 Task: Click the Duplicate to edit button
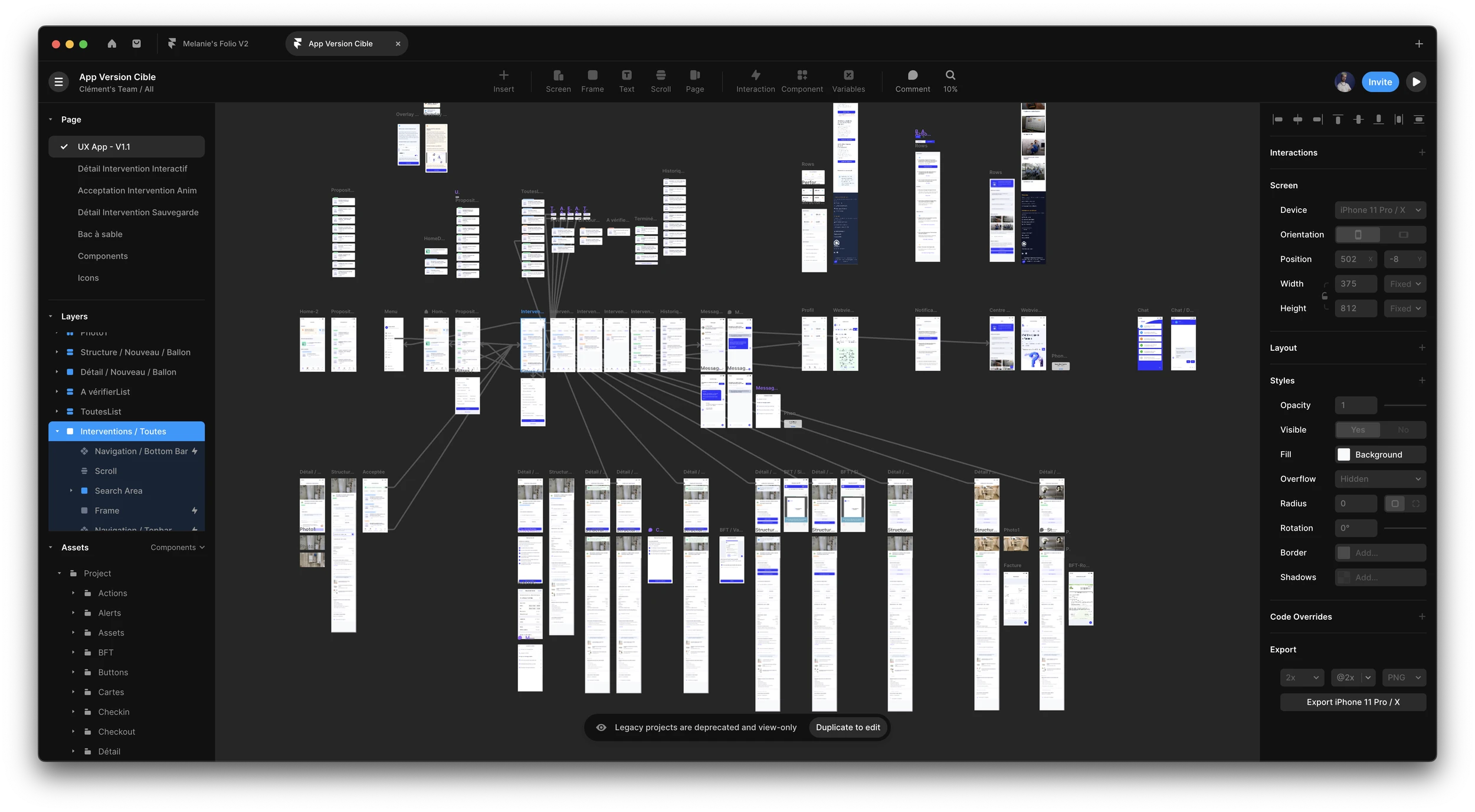click(x=847, y=727)
